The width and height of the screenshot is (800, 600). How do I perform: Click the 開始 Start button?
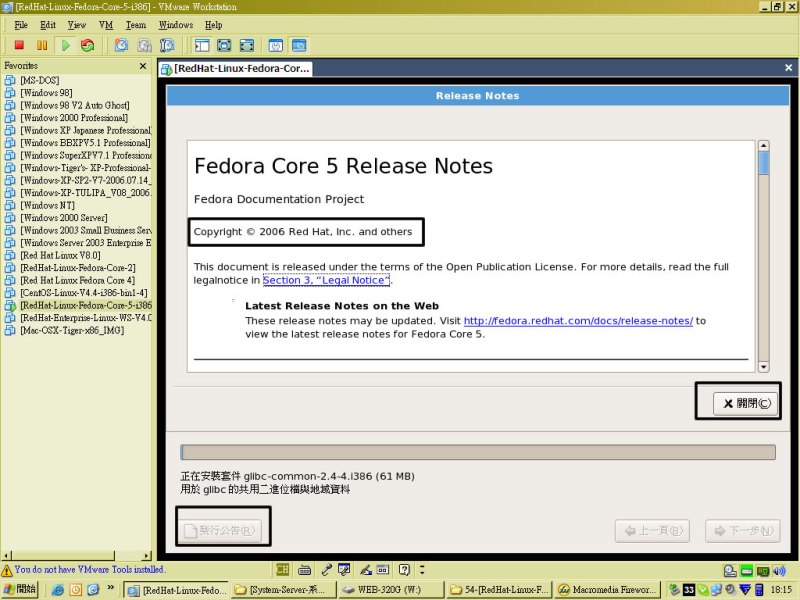19,589
